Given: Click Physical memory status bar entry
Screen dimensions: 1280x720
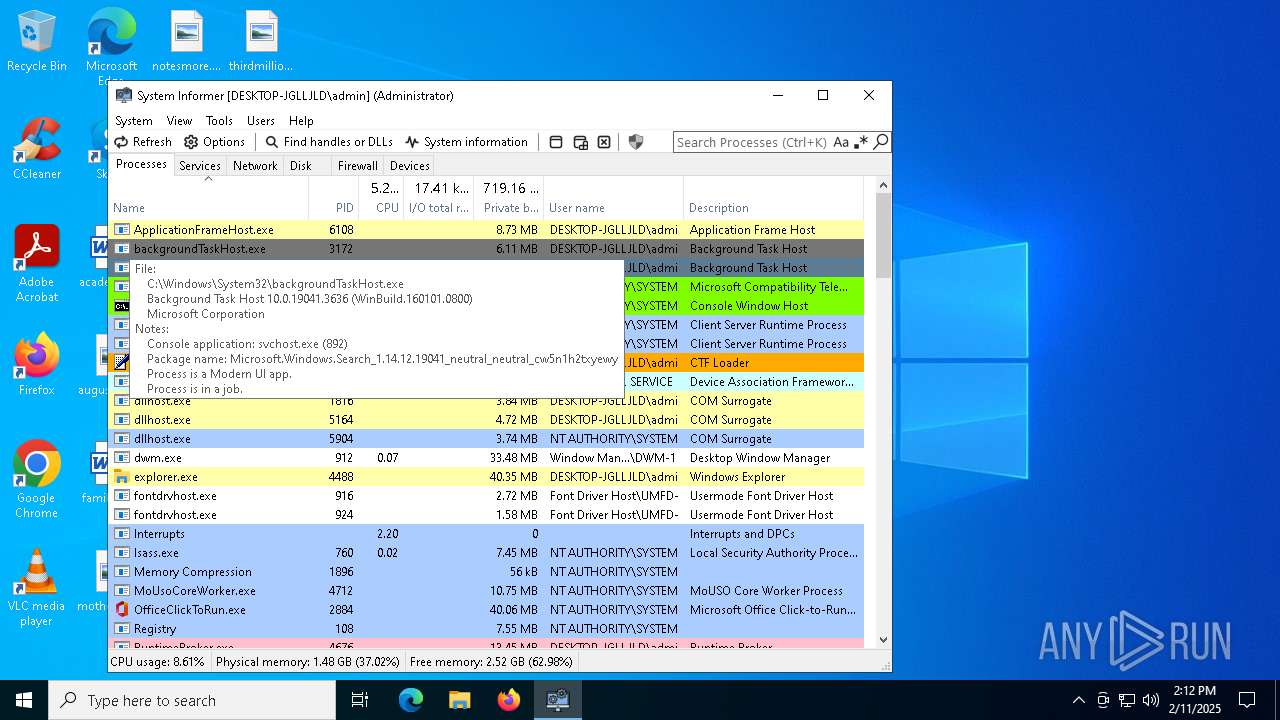Looking at the screenshot, I should [x=308, y=662].
